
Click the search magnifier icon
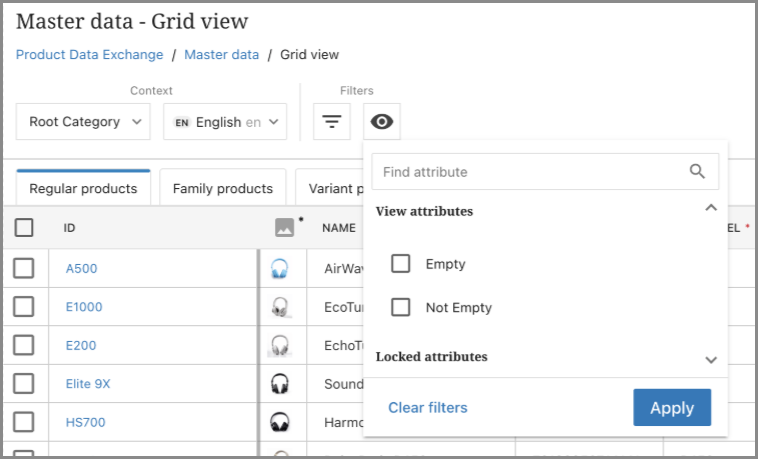click(698, 172)
